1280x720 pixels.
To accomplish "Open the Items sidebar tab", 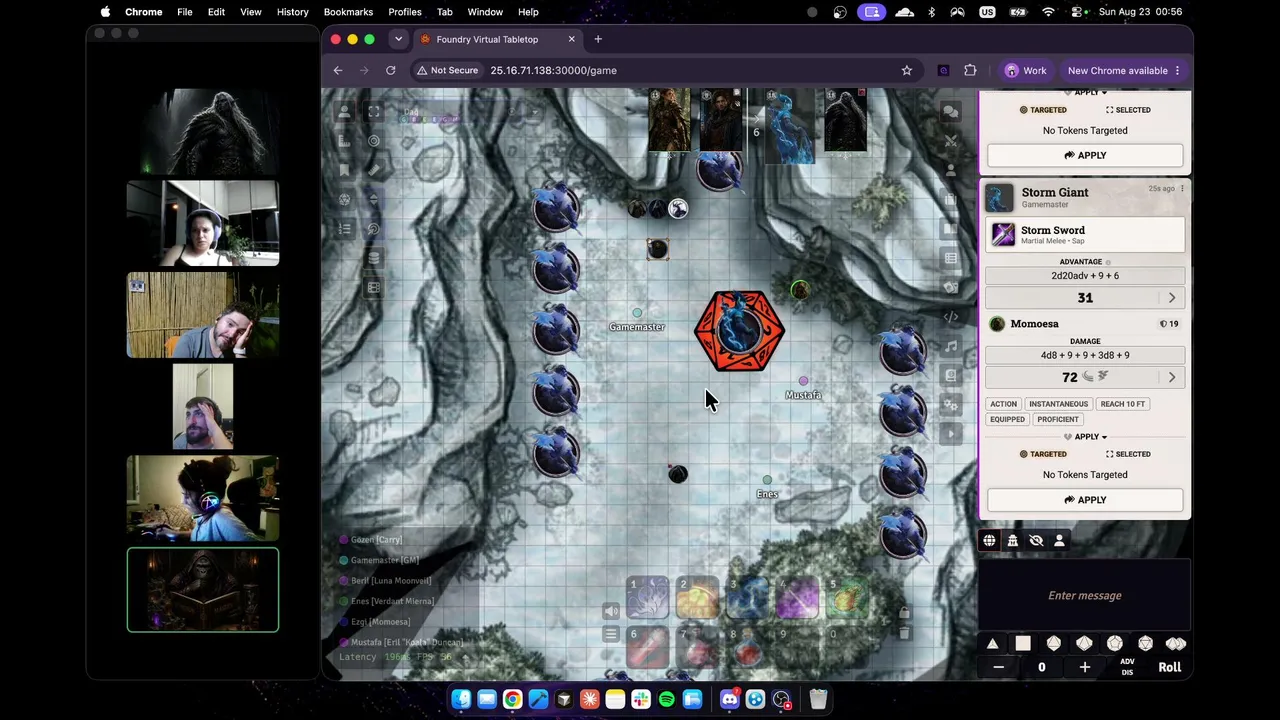I will pos(951,200).
